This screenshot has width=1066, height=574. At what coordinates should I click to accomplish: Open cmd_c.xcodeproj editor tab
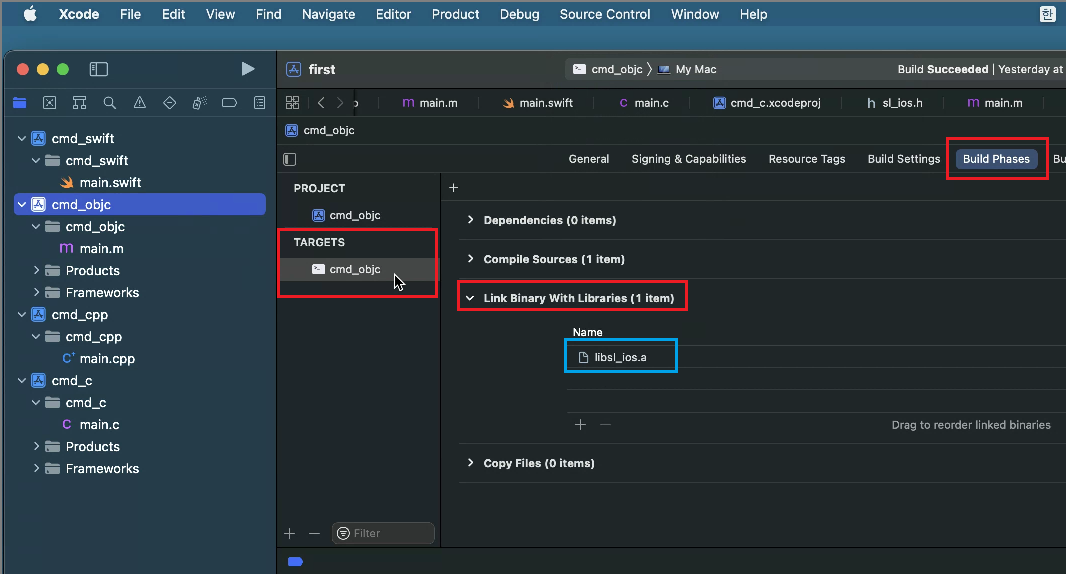766,103
